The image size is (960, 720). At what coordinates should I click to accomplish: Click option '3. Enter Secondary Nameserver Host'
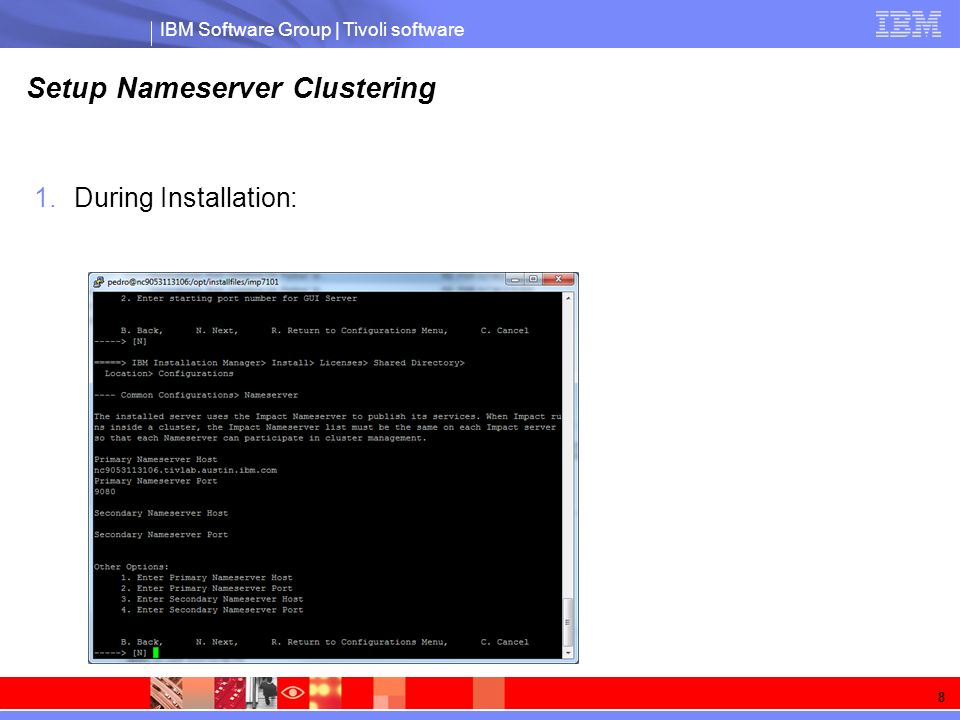tap(212, 599)
